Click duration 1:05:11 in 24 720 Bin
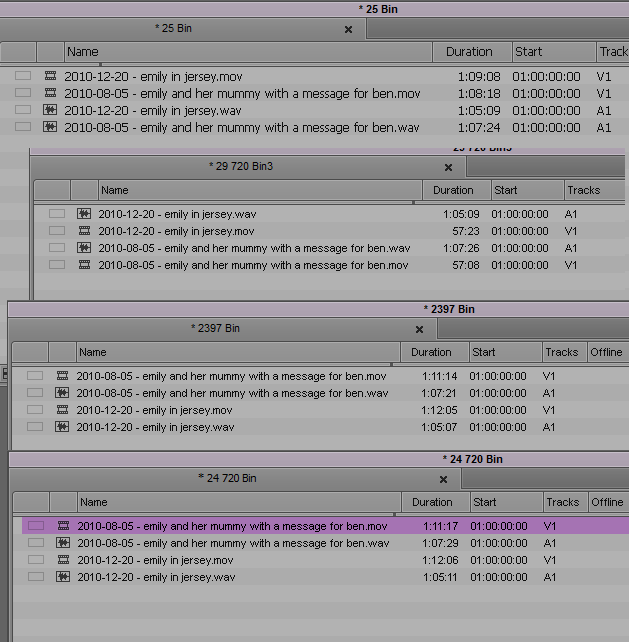The image size is (629, 642). click(x=440, y=577)
